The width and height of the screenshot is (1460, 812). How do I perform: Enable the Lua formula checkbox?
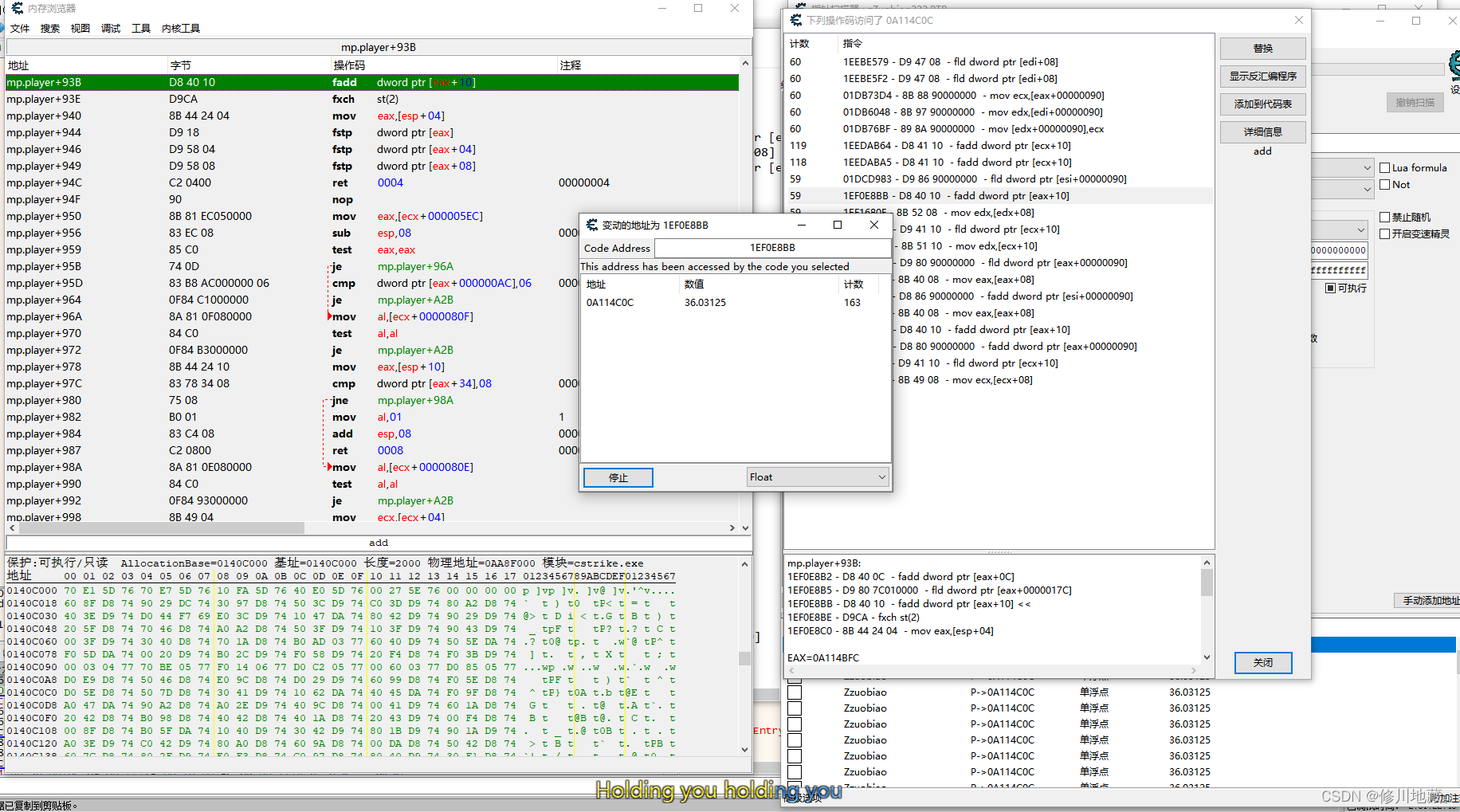1385,168
